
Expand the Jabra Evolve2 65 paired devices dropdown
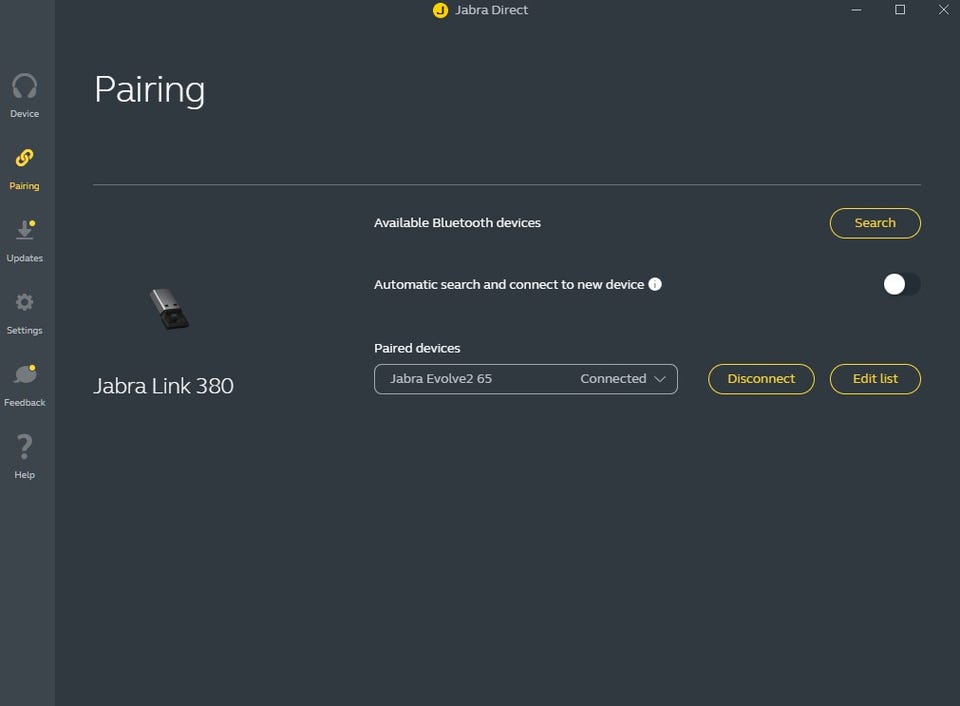(526, 379)
